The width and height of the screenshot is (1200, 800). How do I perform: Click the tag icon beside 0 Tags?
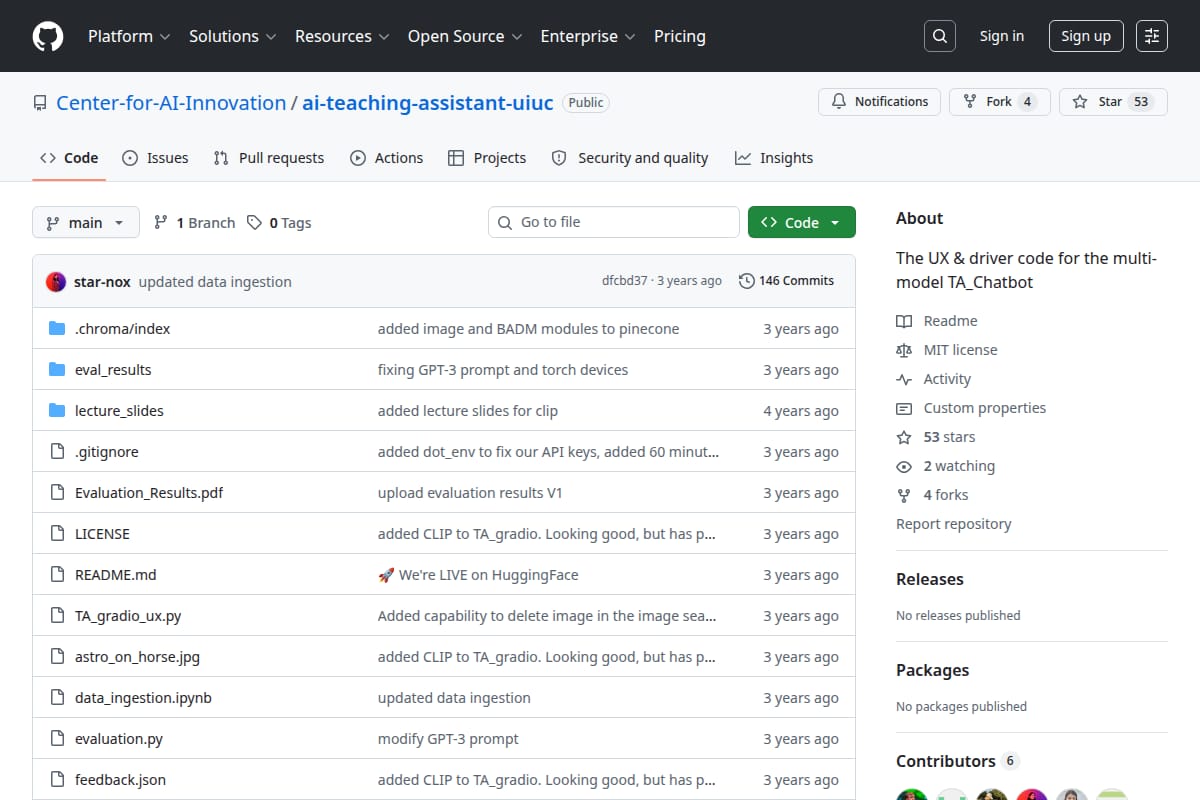click(254, 223)
